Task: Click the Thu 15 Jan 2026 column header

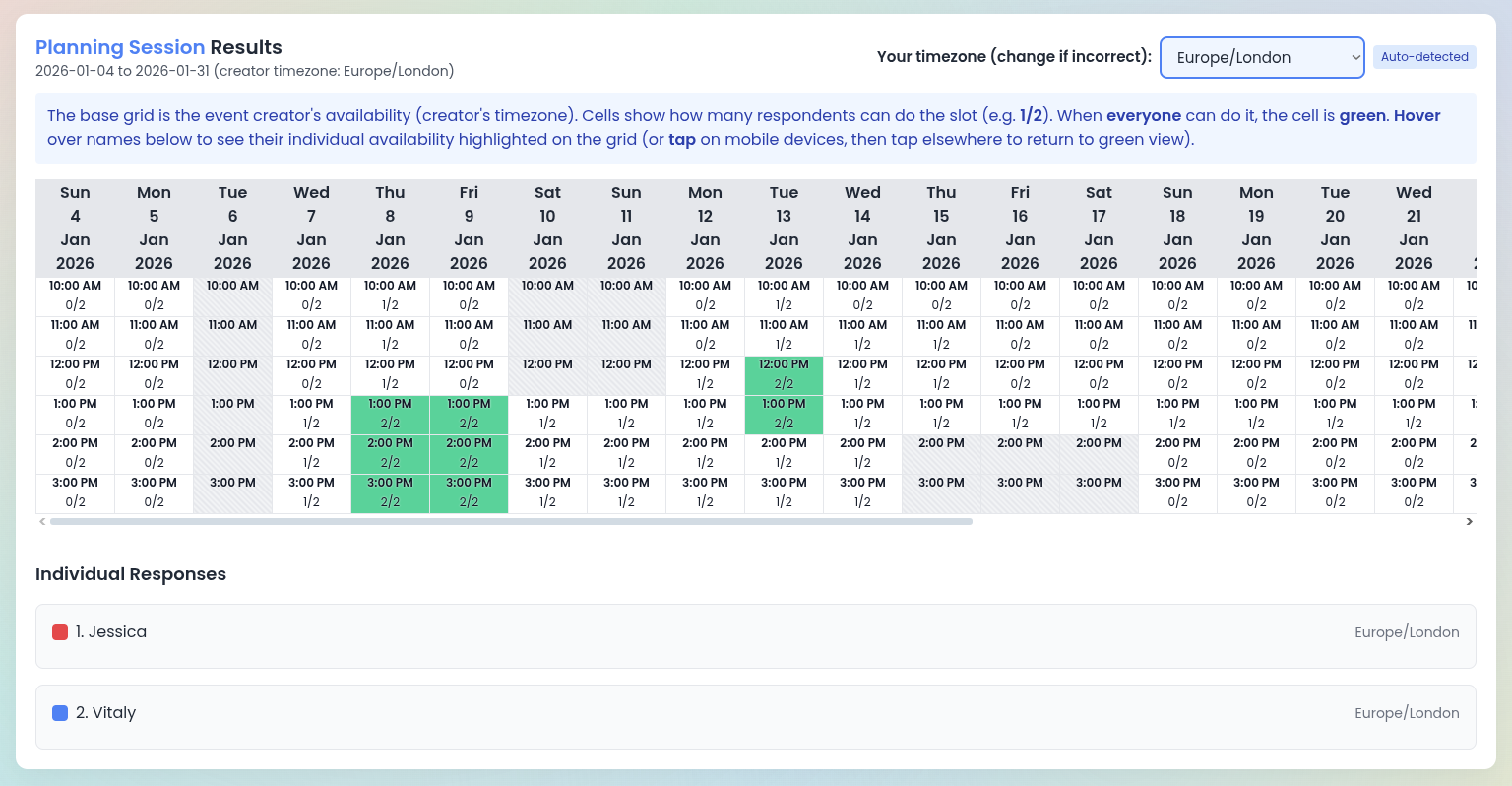Action: pyautogui.click(x=941, y=228)
